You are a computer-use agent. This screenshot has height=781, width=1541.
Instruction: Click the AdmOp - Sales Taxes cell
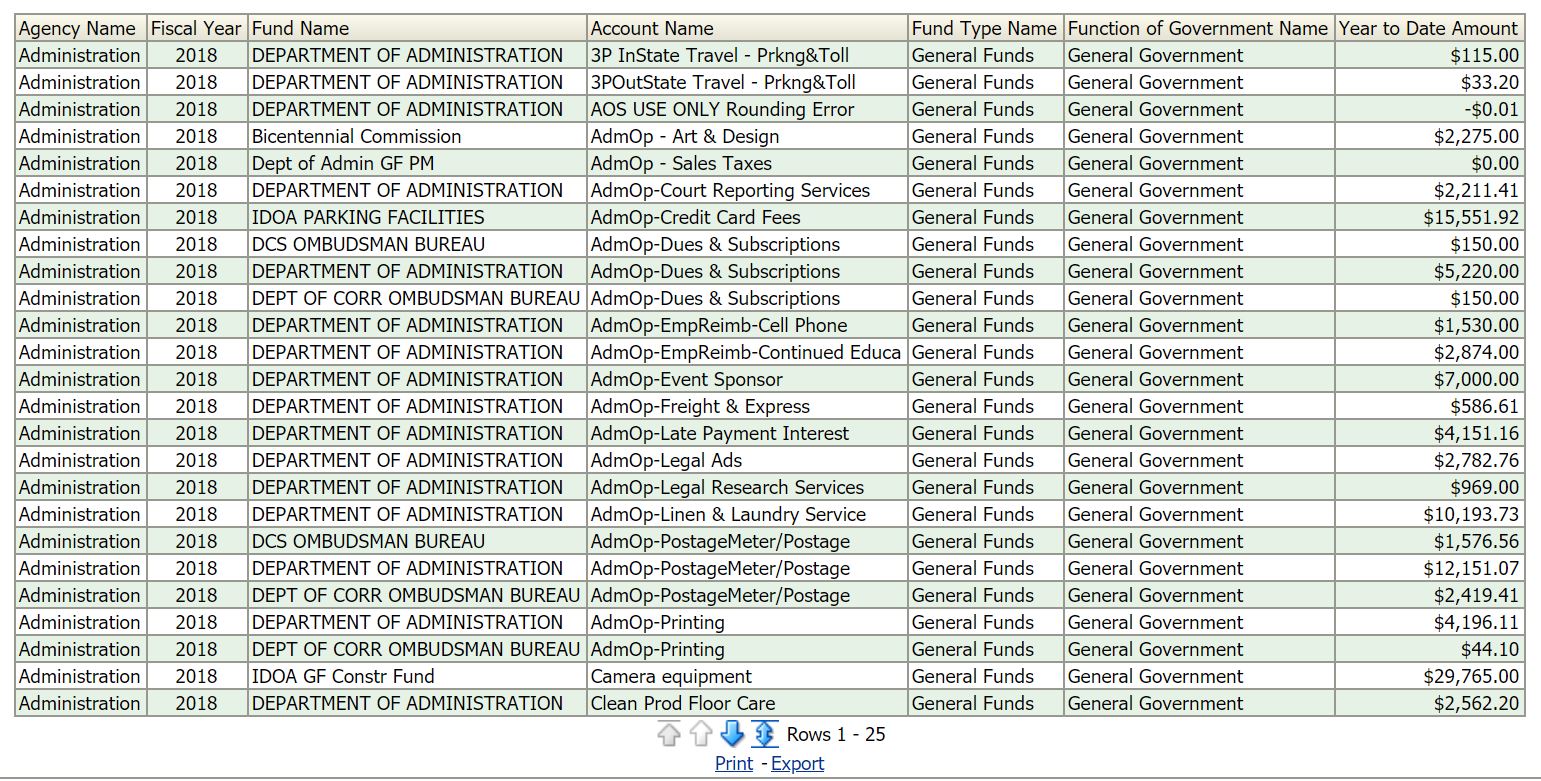(748, 163)
